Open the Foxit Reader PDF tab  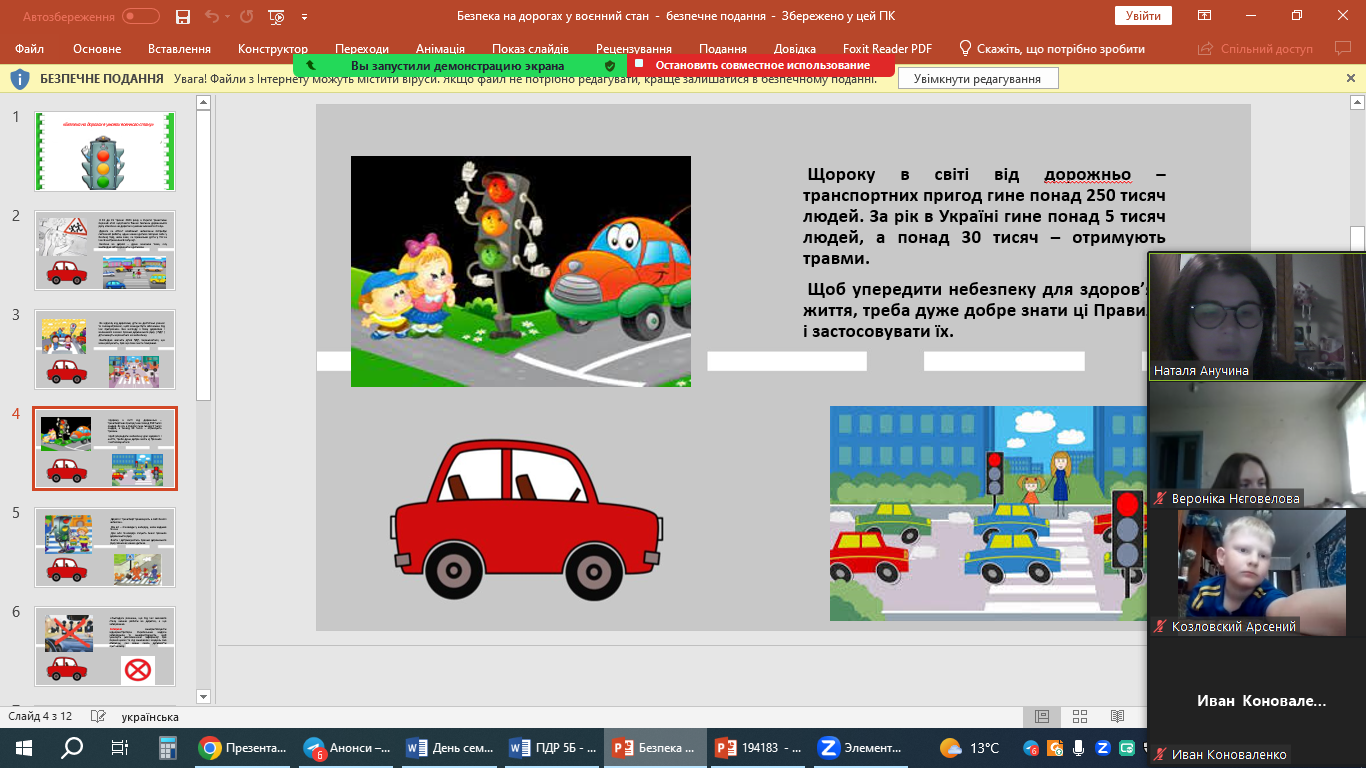pos(885,49)
